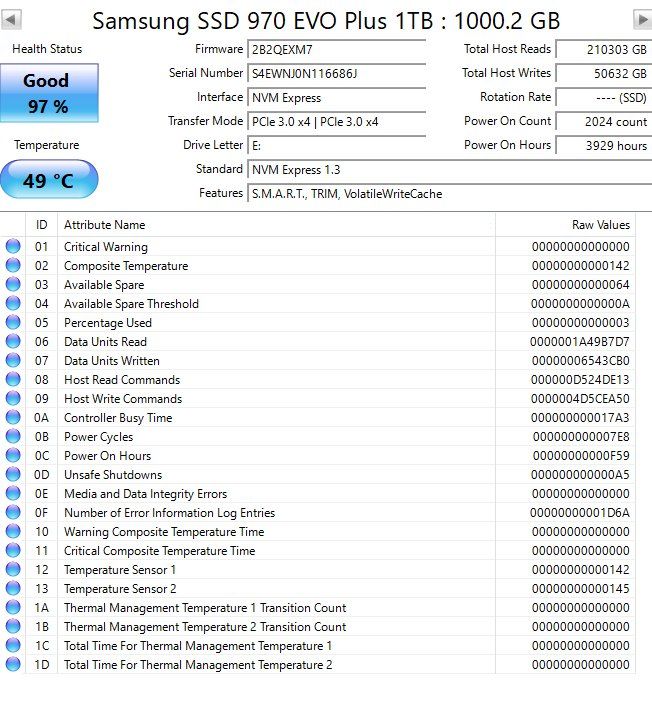The height and width of the screenshot is (715, 652).
Task: Select Power On Hours value 3929 hours
Action: coord(604,145)
